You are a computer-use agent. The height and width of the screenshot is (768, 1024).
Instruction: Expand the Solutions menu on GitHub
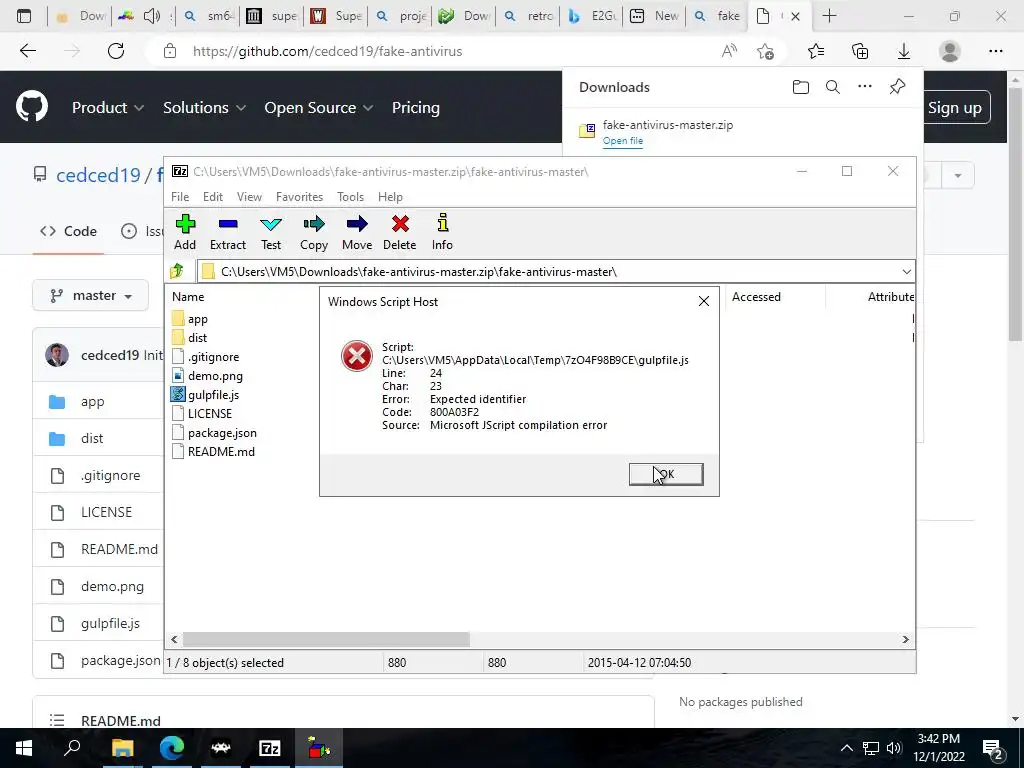[x=204, y=108]
